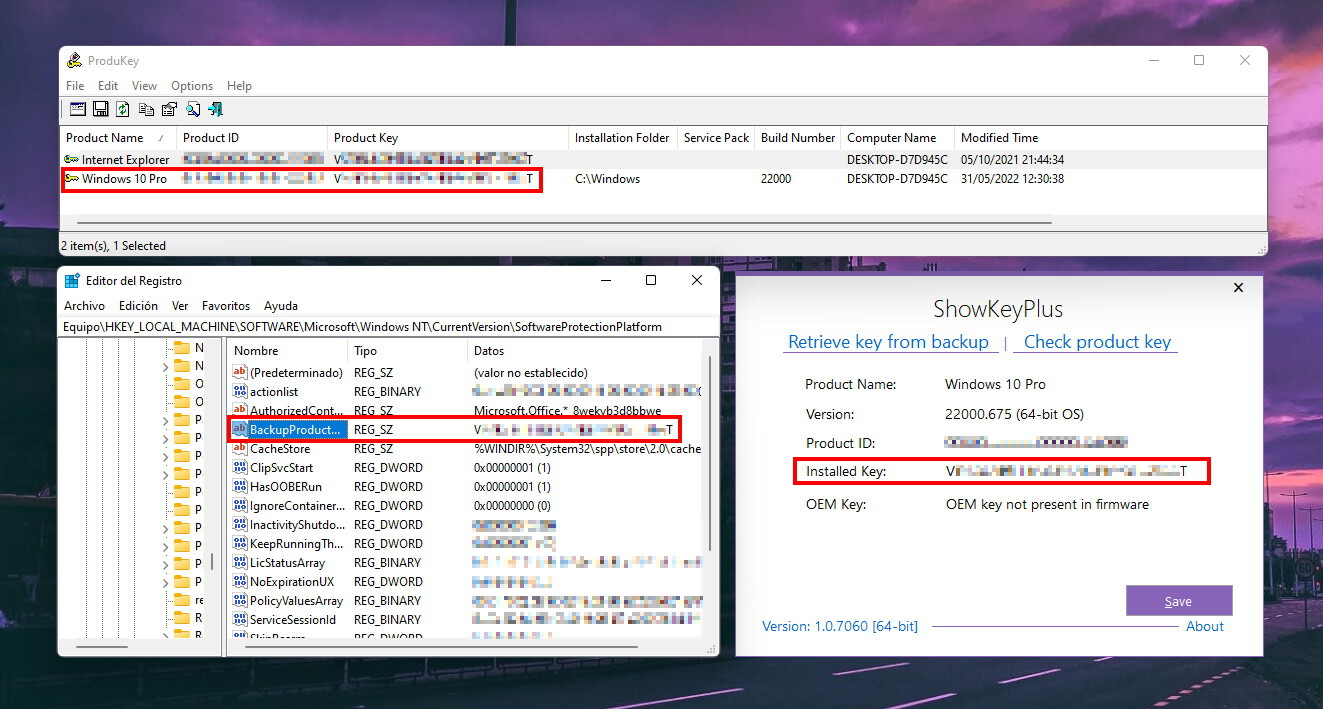Switch to the Check product key tab
The height and width of the screenshot is (709, 1323).
[1096, 342]
